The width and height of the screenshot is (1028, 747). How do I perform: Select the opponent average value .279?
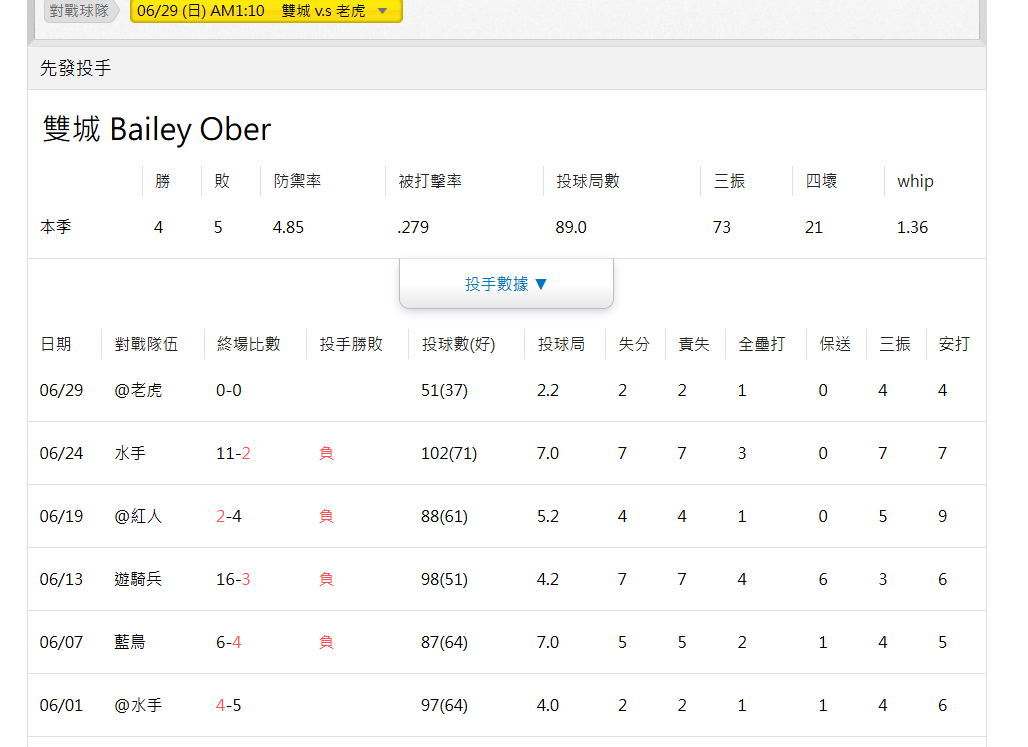point(413,228)
